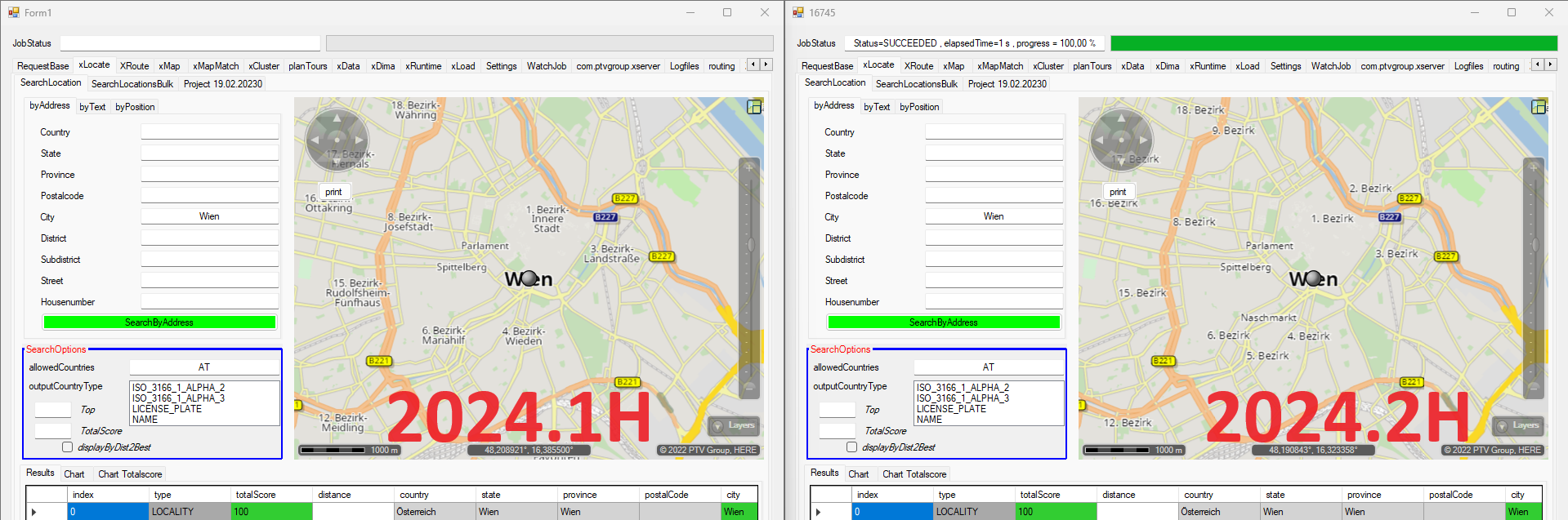Switch to Chart Totalscore tab in 16745

pos(914,474)
